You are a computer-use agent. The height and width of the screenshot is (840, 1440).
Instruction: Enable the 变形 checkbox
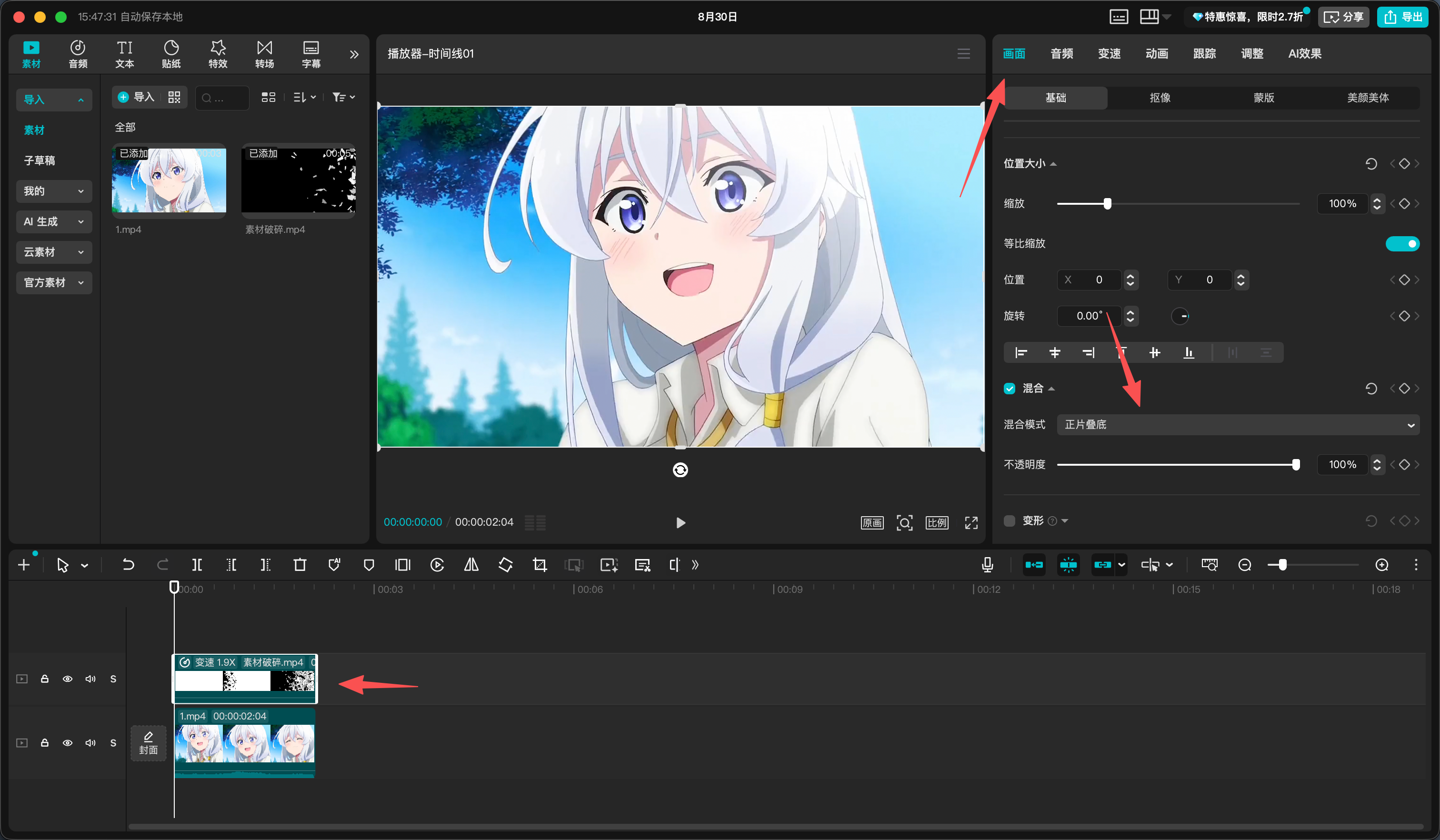coord(1009,520)
